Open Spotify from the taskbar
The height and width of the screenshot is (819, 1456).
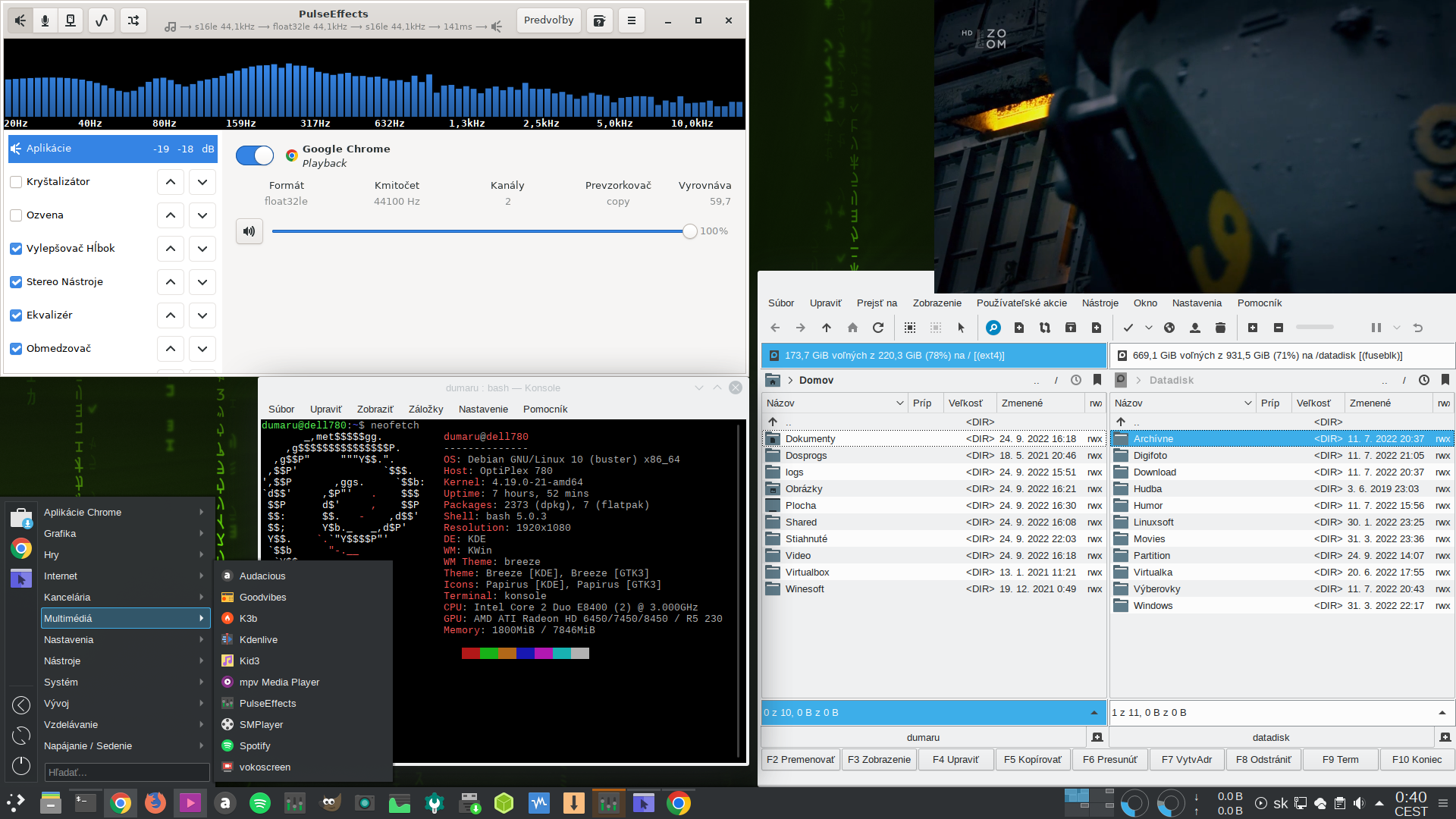pos(260,803)
